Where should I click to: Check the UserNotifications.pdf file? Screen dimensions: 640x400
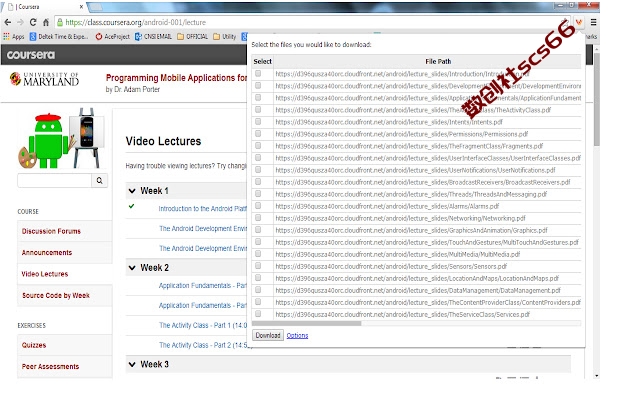pyautogui.click(x=258, y=170)
